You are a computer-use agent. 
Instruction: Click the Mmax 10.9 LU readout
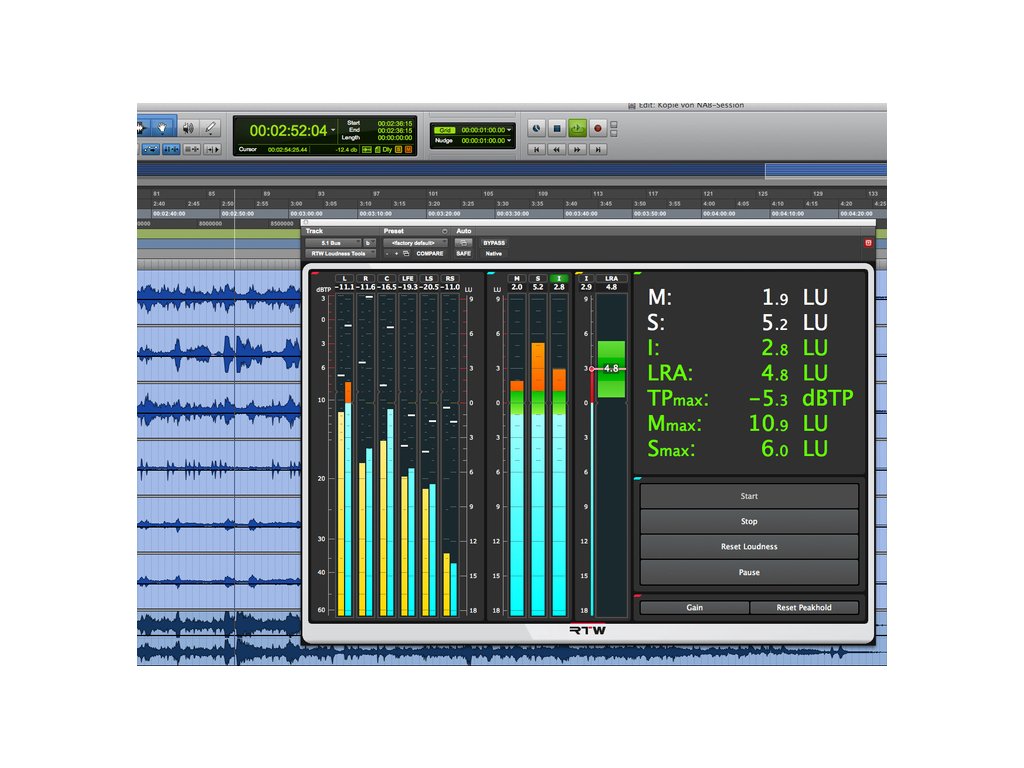click(x=737, y=424)
